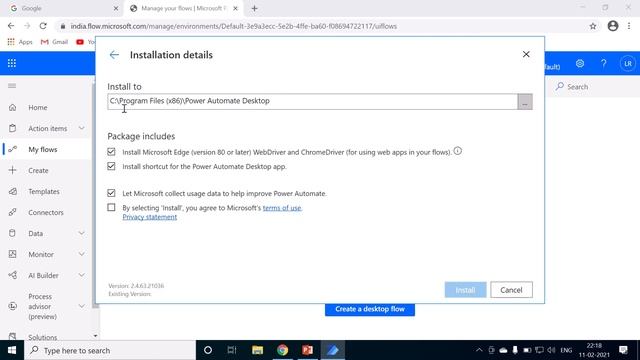640x360 pixels.
Task: Open Solutions in sidebar
Action: pyautogui.click(x=42, y=337)
